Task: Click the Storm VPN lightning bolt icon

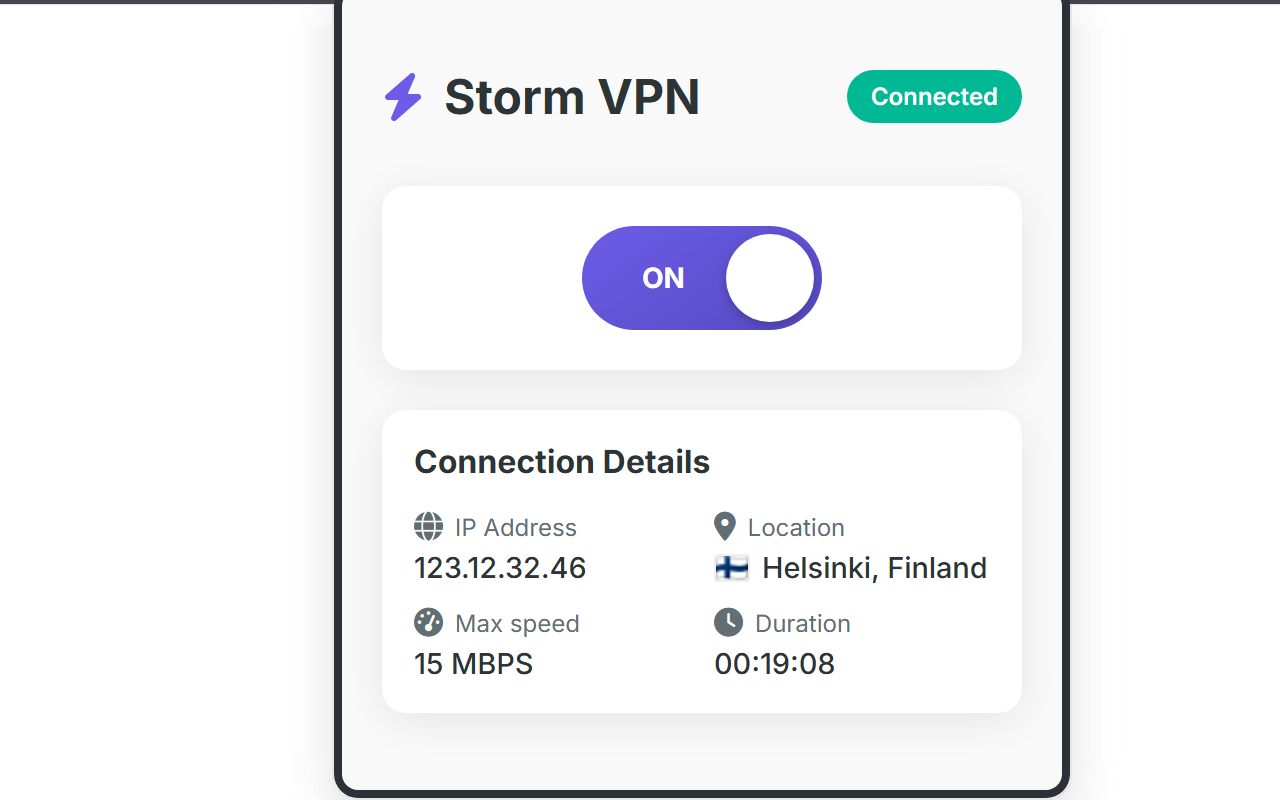Action: point(402,96)
